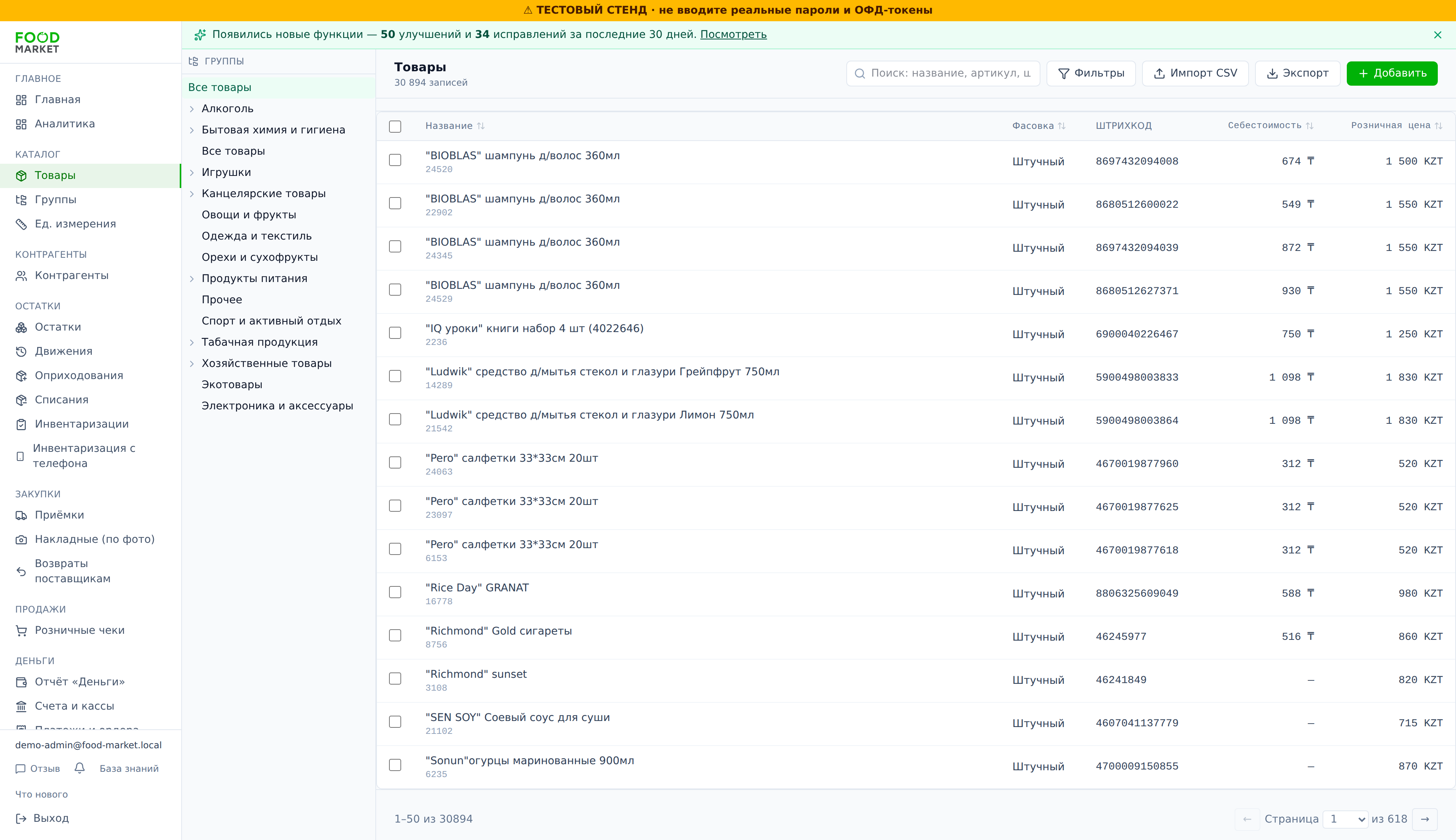
Task: Focus the product search field
Action: coord(943,73)
